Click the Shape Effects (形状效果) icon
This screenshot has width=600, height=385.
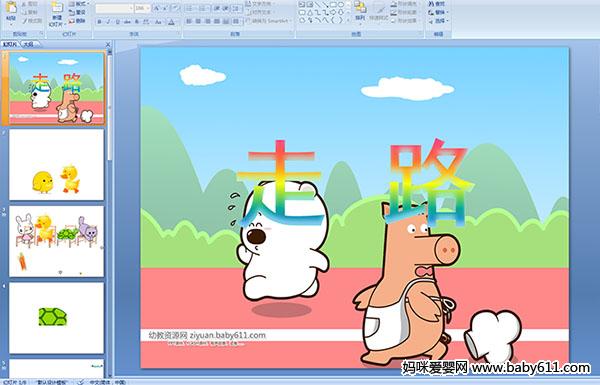394,21
